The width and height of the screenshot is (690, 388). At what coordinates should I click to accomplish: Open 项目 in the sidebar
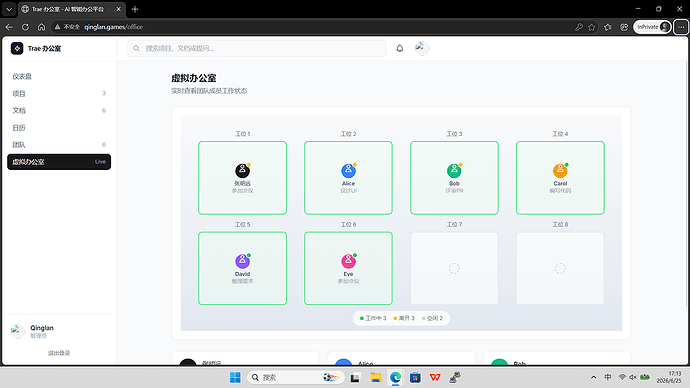[59, 94]
